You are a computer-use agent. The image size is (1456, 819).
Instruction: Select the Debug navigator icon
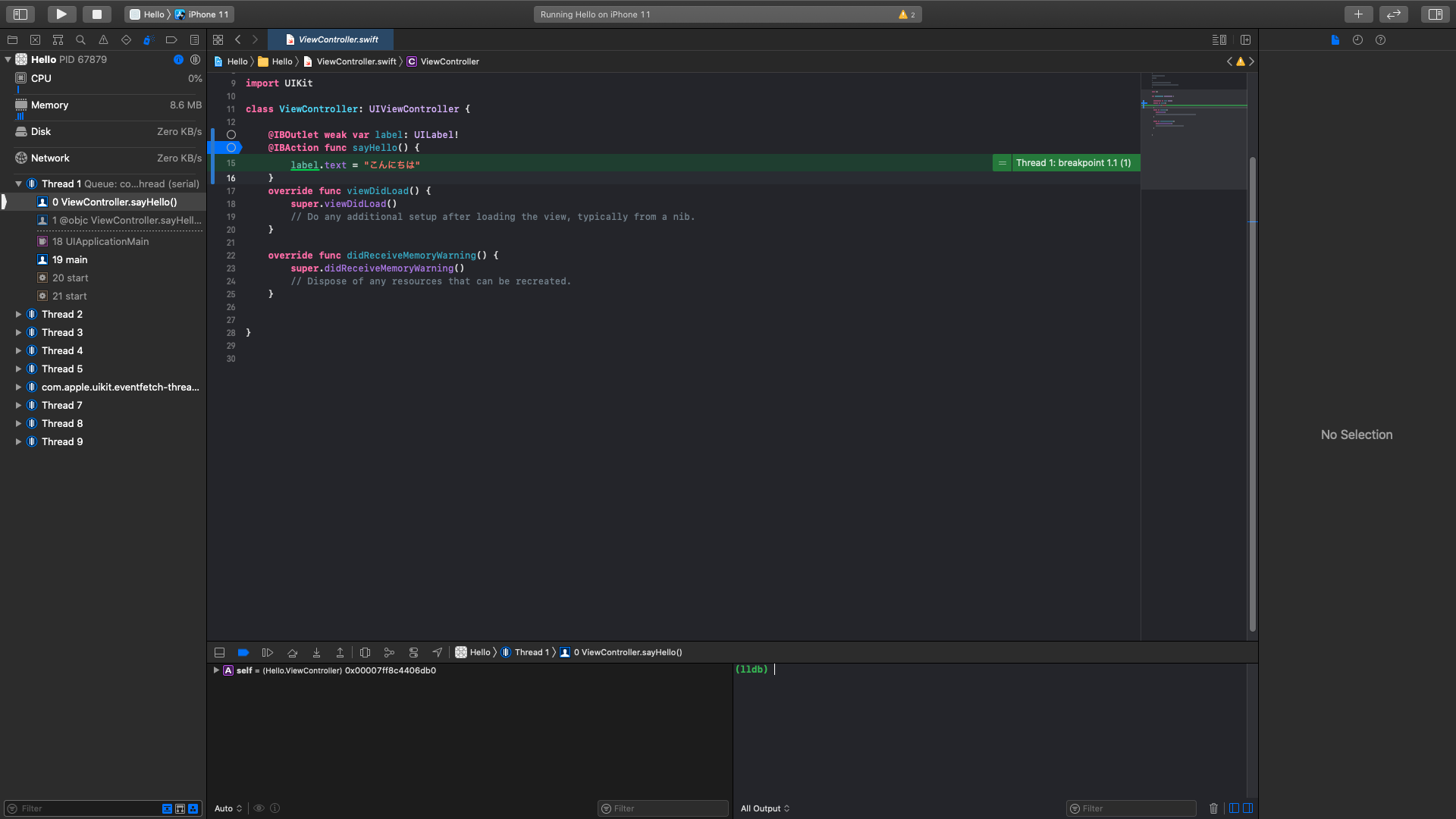pos(149,39)
